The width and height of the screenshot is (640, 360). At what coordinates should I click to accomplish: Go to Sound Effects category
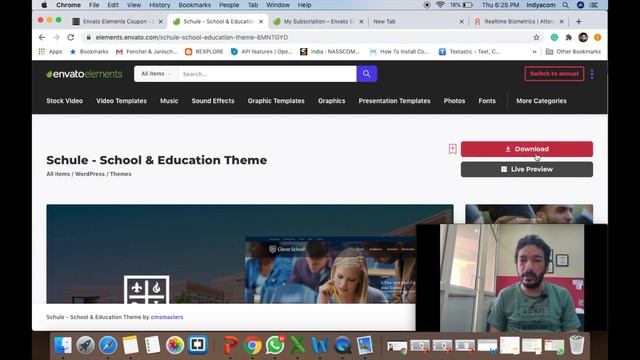(213, 101)
